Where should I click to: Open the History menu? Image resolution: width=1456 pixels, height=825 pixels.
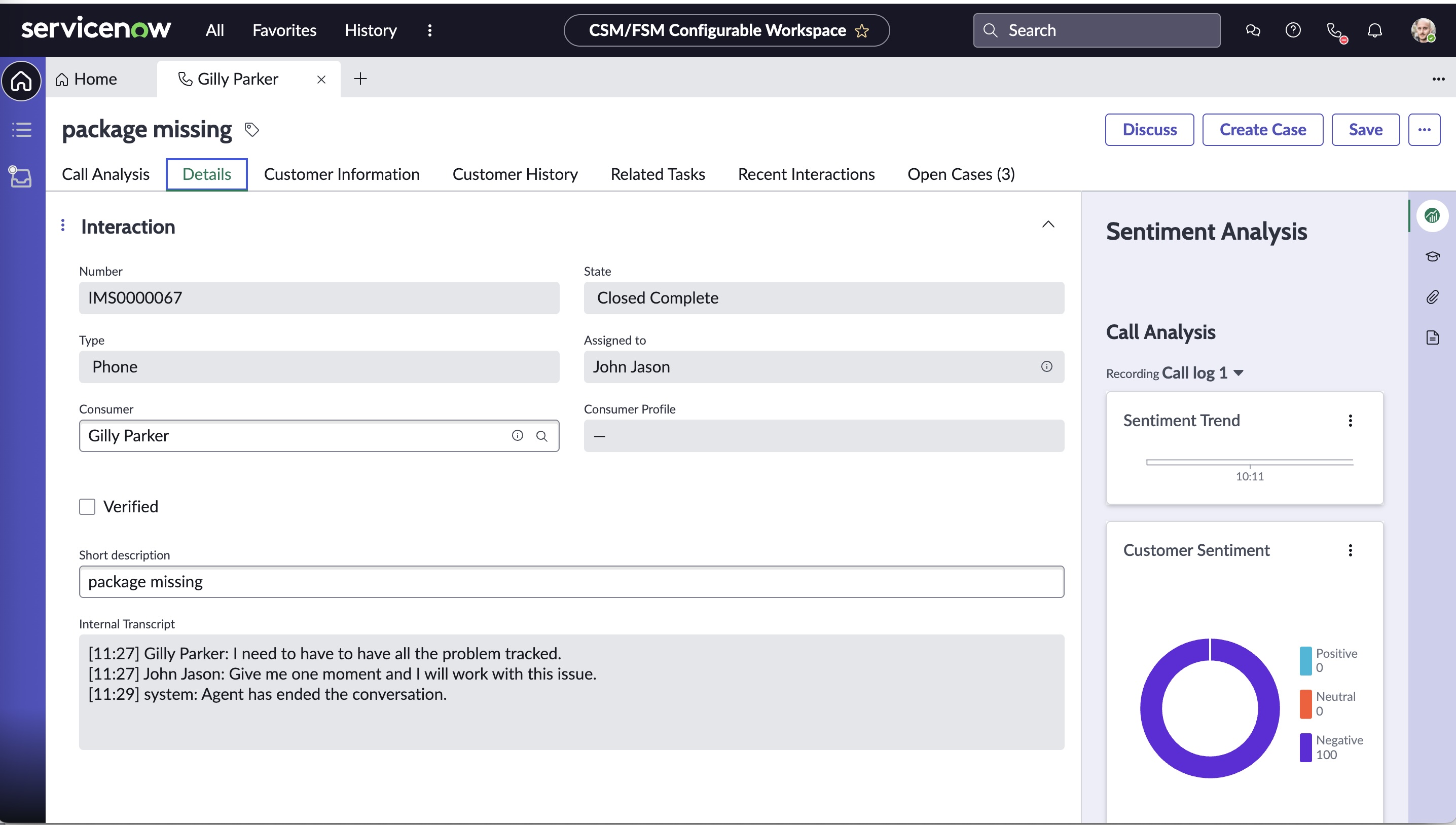click(371, 30)
